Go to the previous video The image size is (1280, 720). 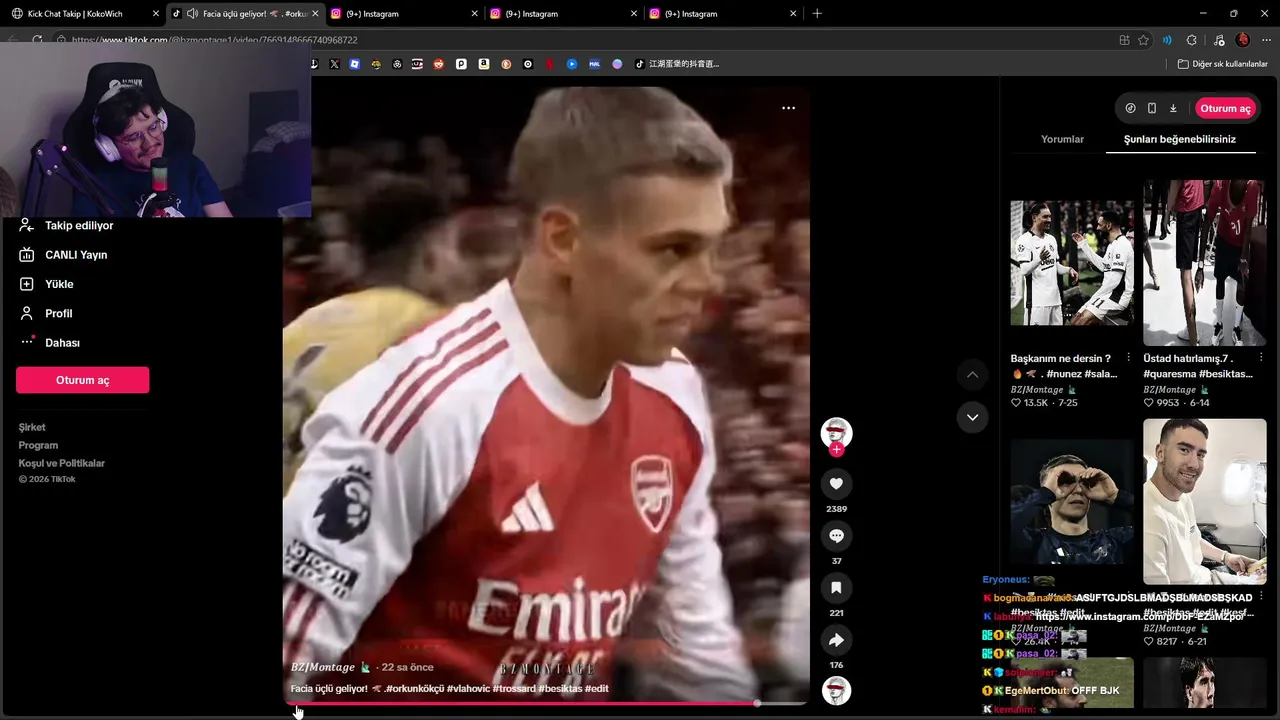[x=972, y=375]
